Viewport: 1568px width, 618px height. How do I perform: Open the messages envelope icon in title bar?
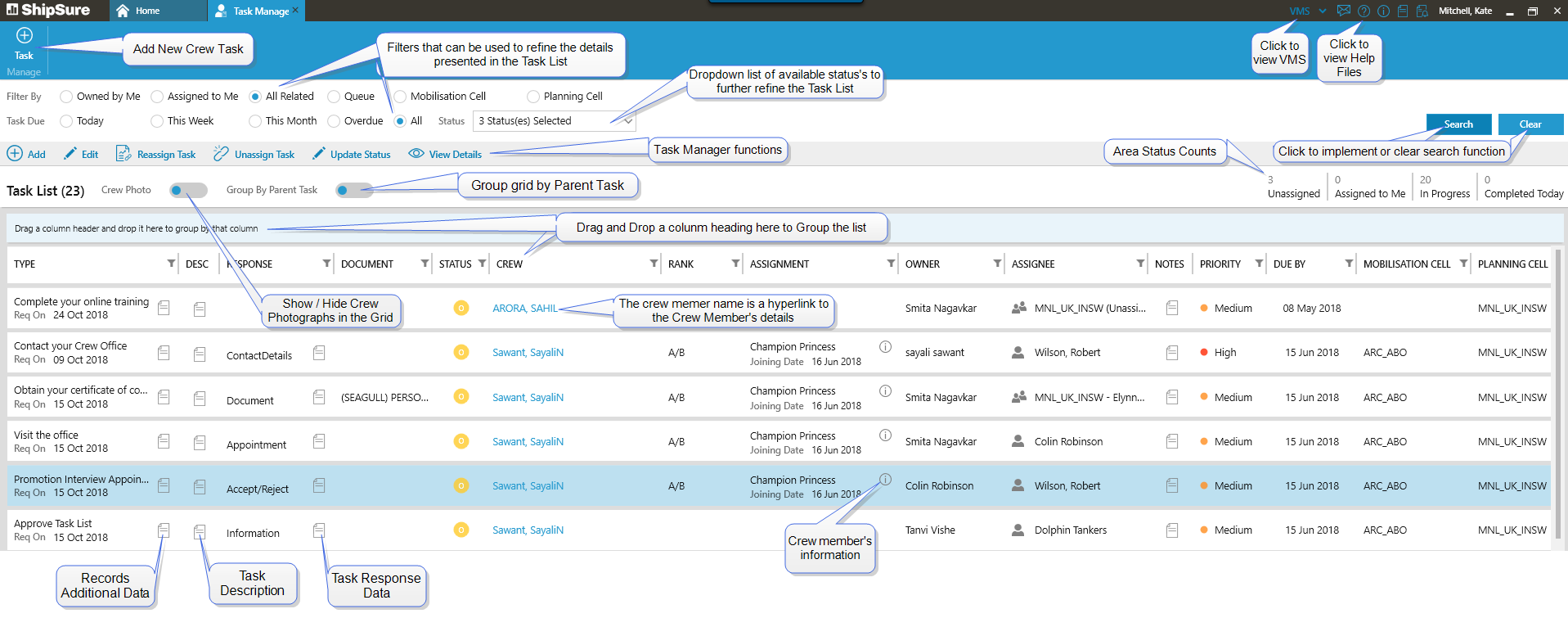tap(1343, 11)
